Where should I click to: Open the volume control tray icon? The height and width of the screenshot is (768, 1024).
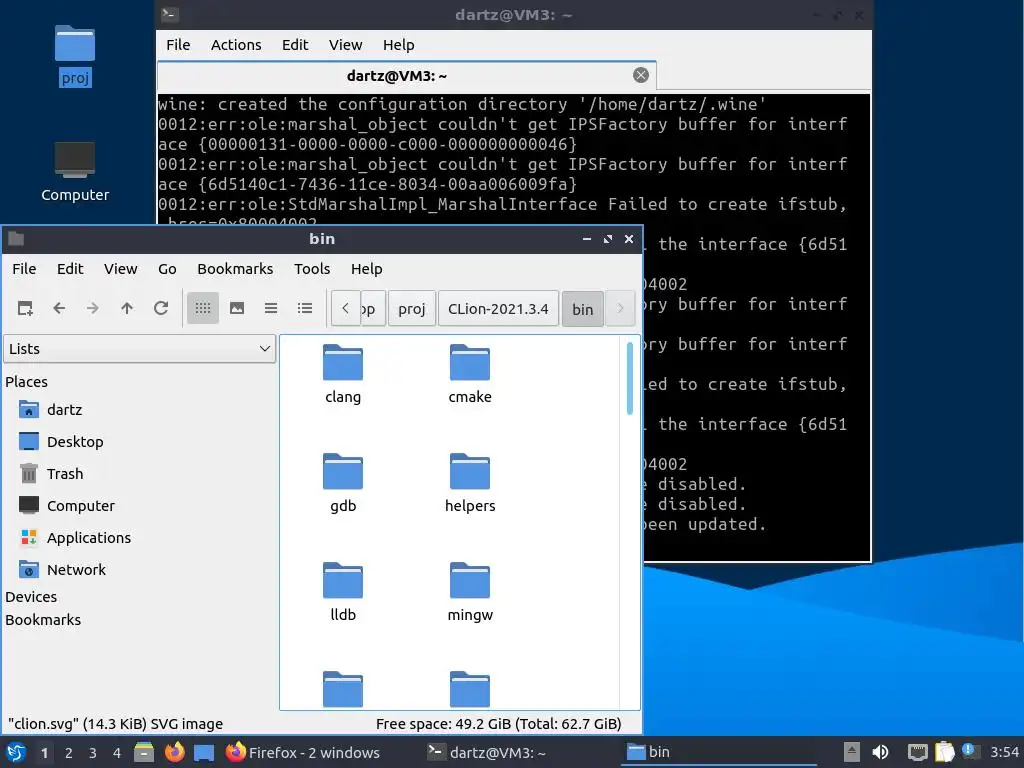point(880,752)
